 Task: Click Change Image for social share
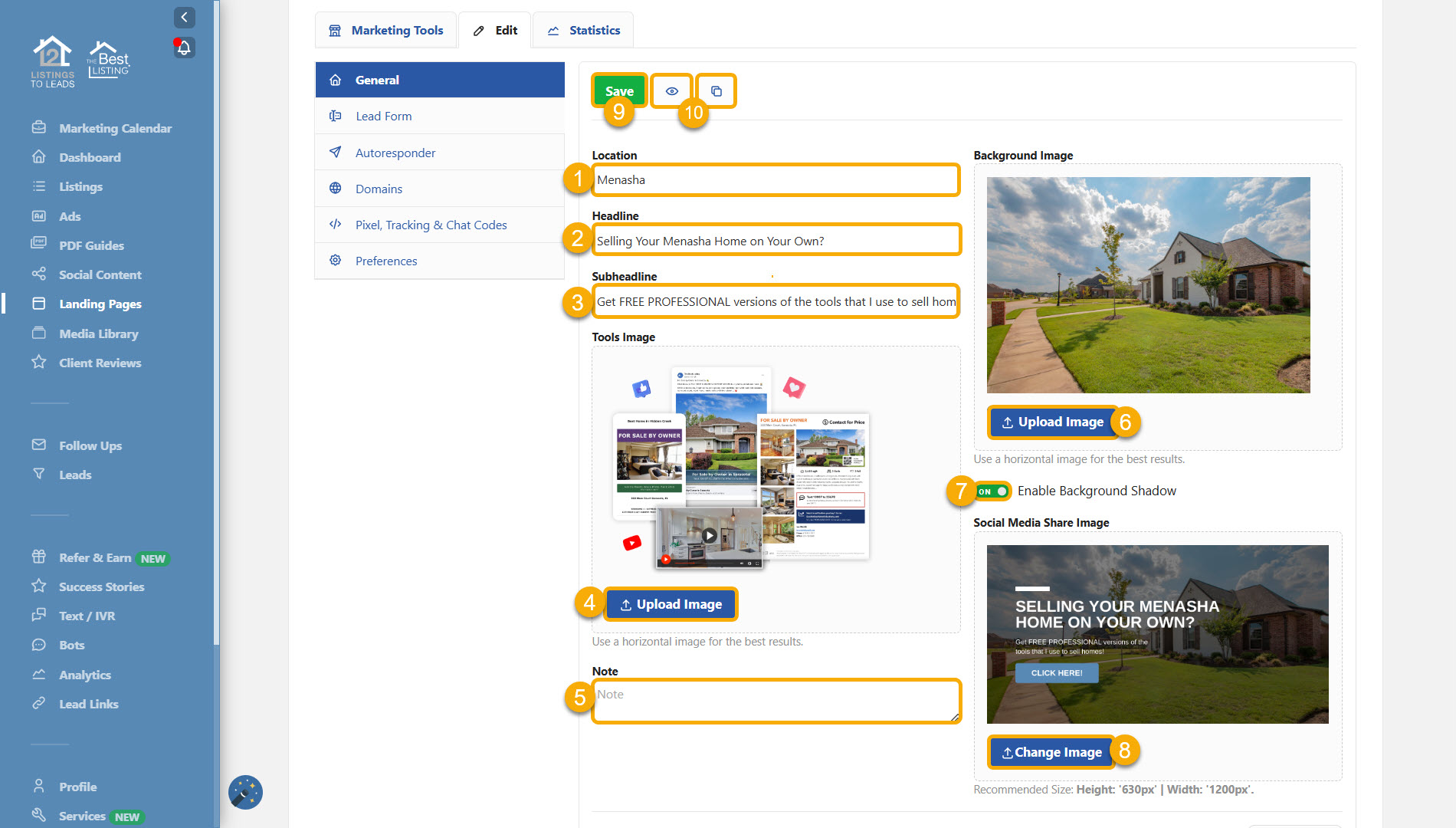tap(1051, 752)
